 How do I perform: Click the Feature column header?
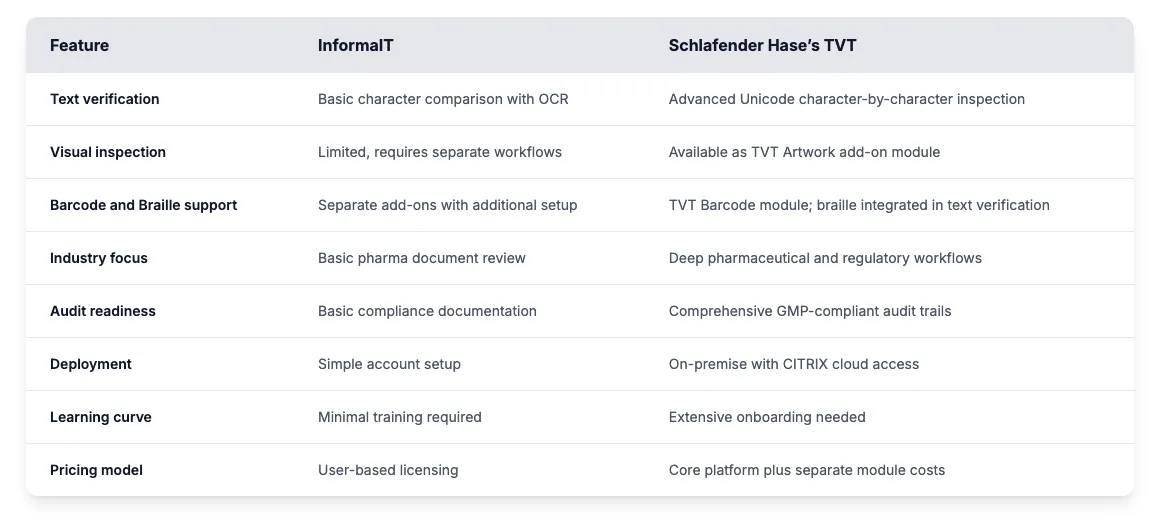point(80,45)
